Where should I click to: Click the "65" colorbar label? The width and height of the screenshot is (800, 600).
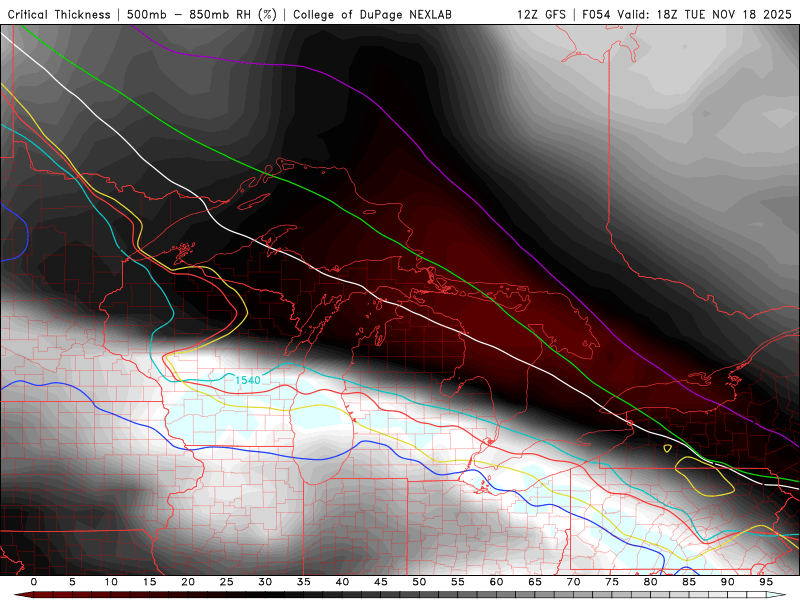[x=535, y=582]
